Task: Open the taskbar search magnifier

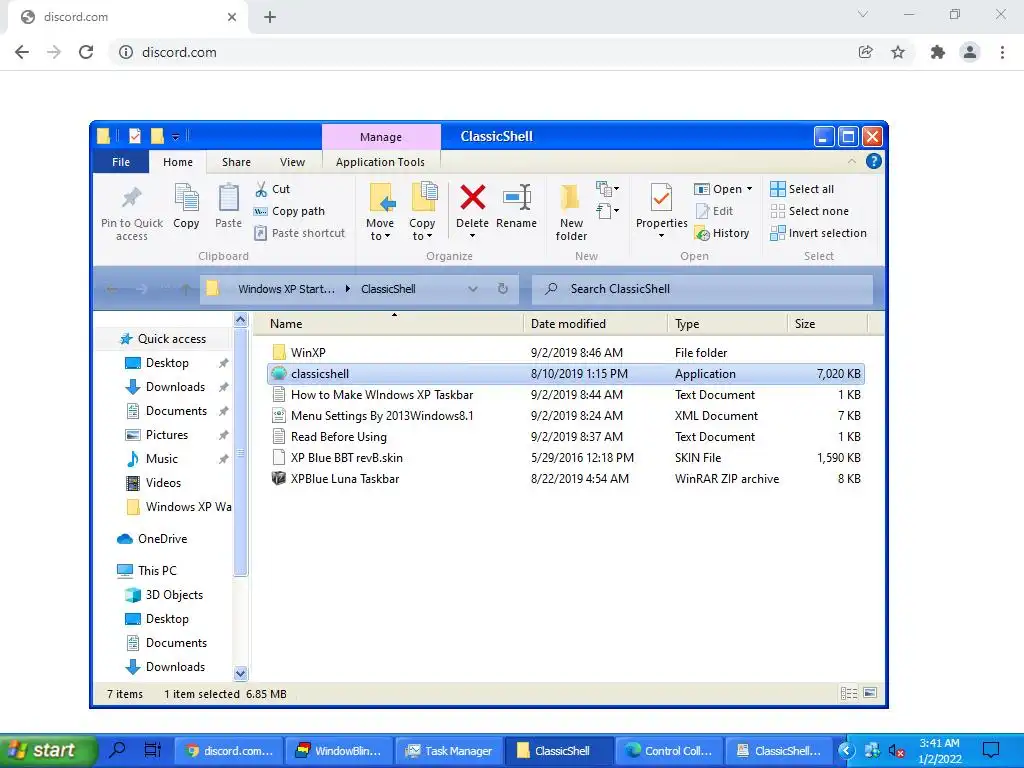Action: coord(118,750)
